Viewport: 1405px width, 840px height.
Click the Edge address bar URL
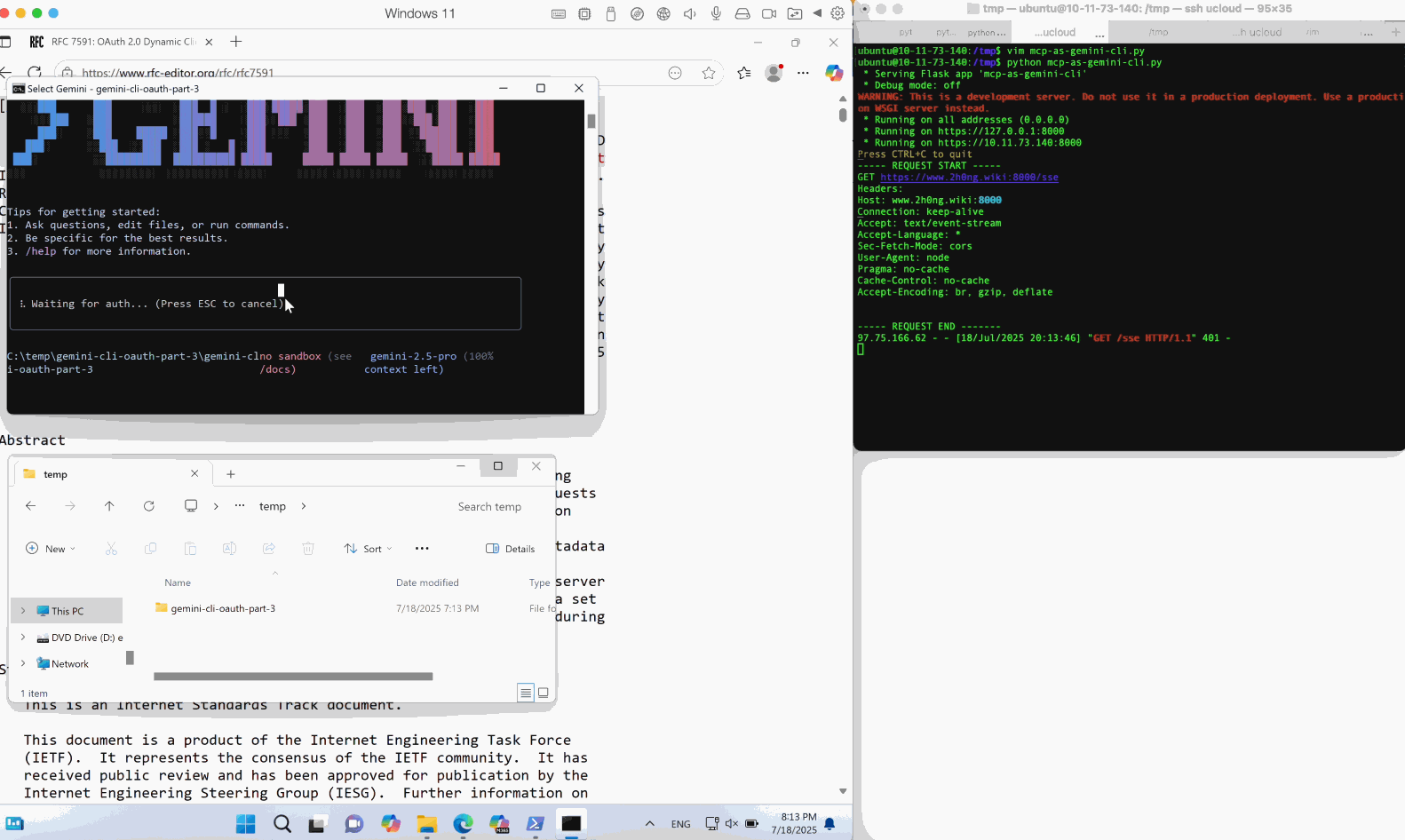[x=178, y=73]
